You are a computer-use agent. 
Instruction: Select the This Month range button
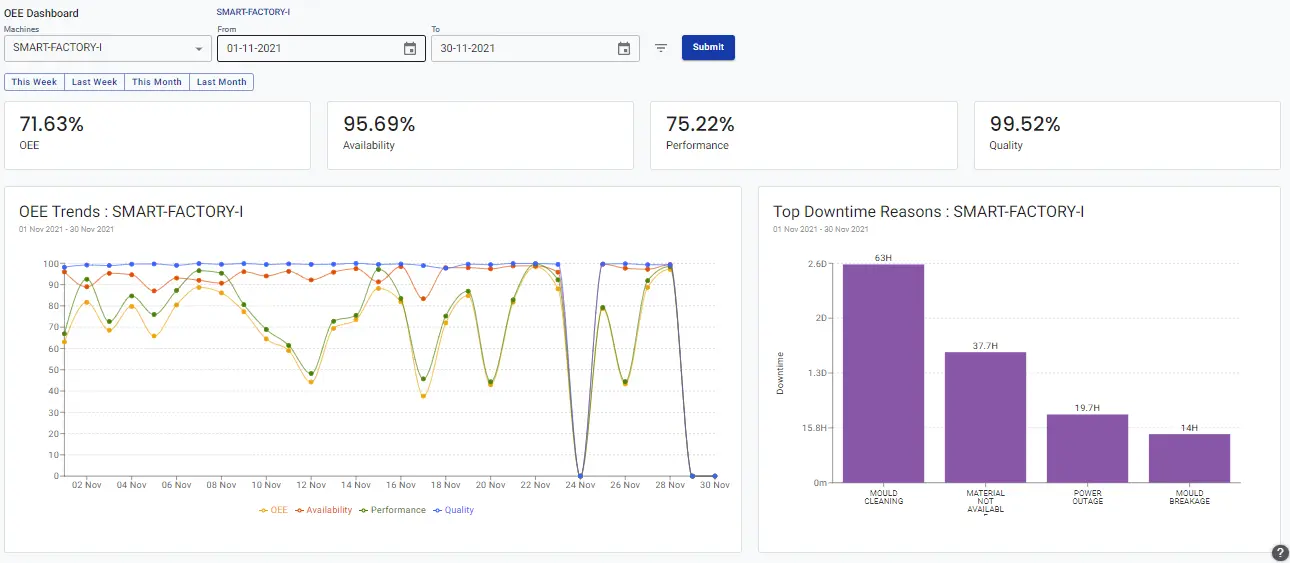click(157, 82)
